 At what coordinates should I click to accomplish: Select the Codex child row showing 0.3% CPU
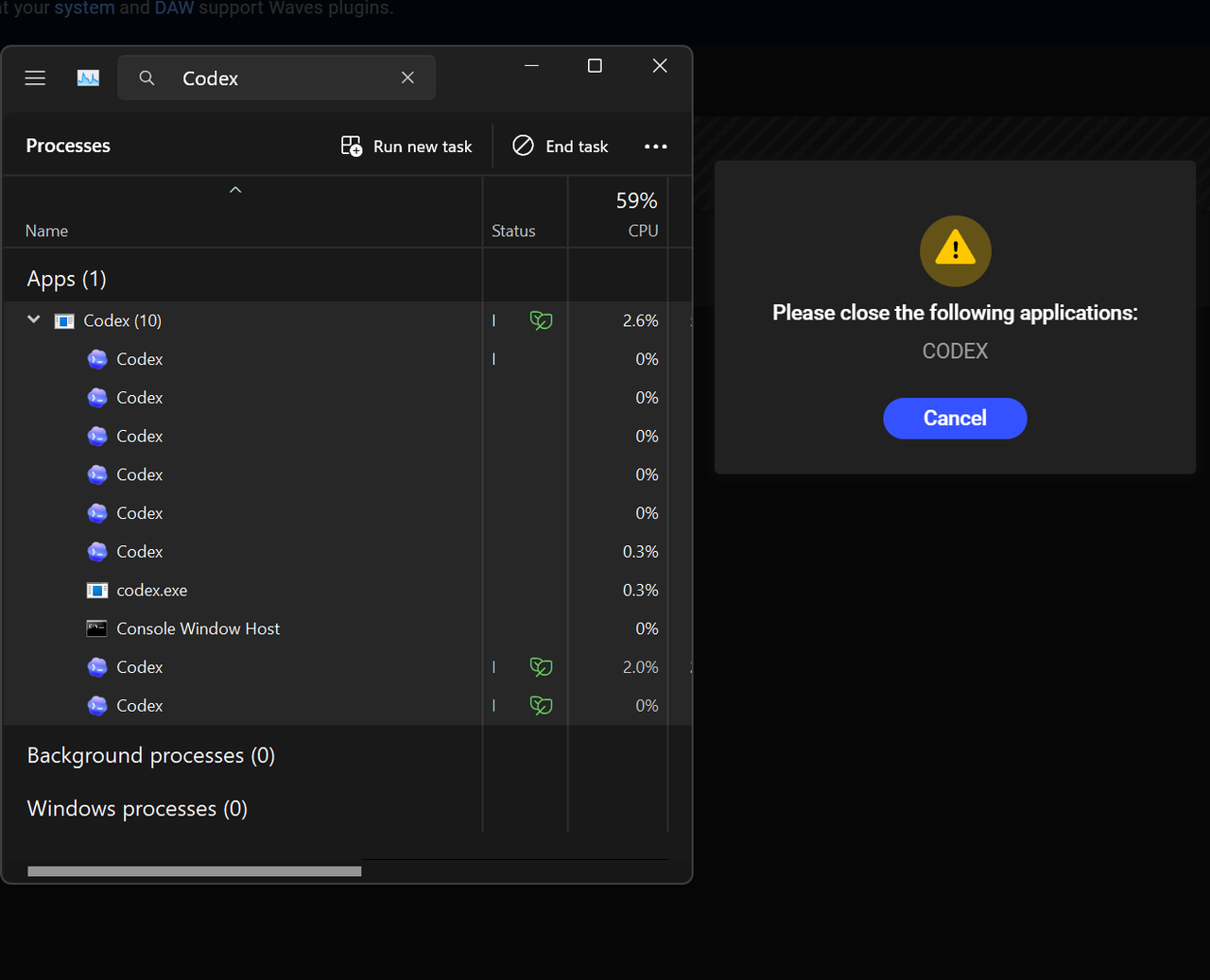coord(347,552)
